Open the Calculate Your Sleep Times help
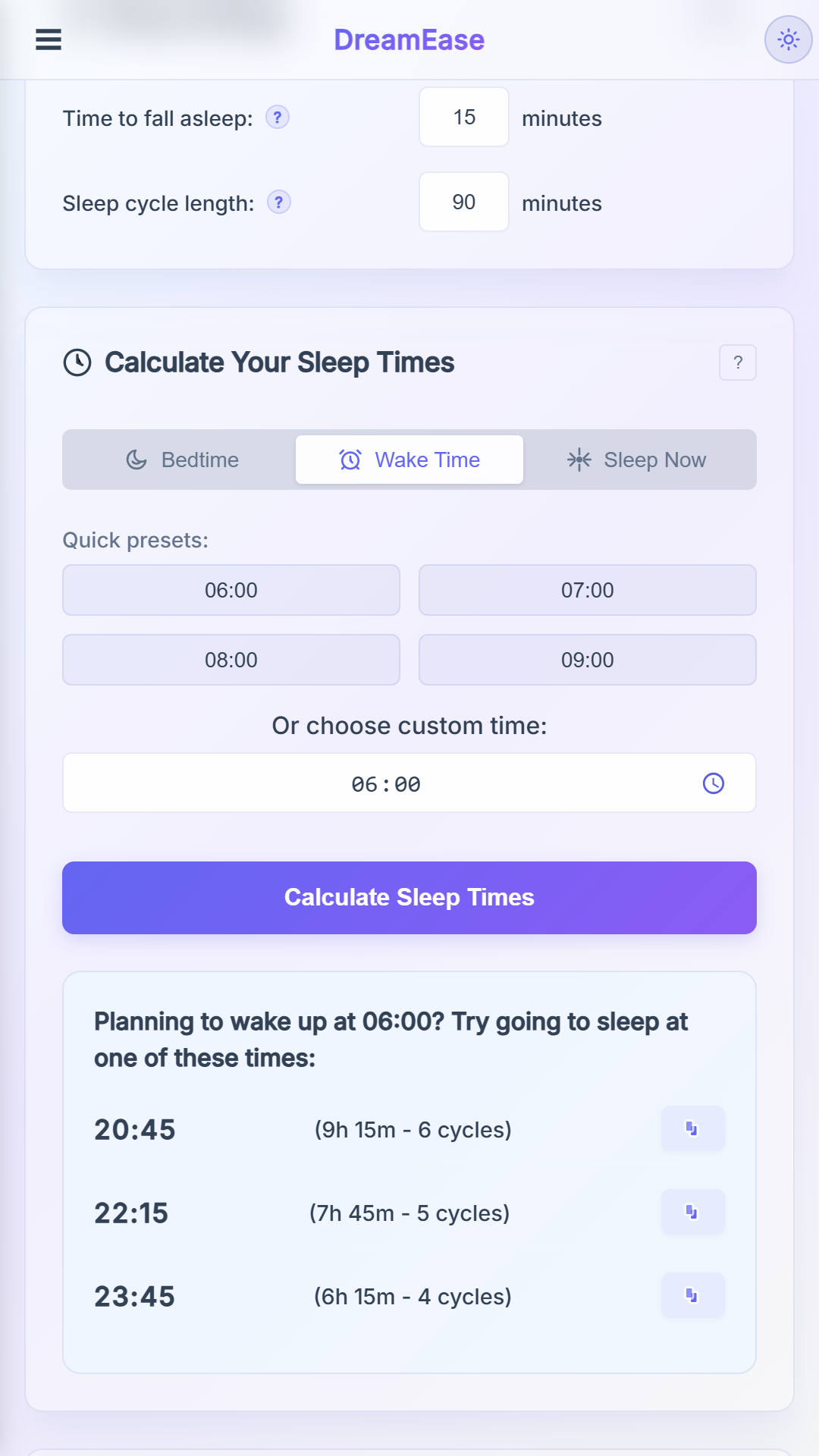The width and height of the screenshot is (819, 1456). point(738,362)
